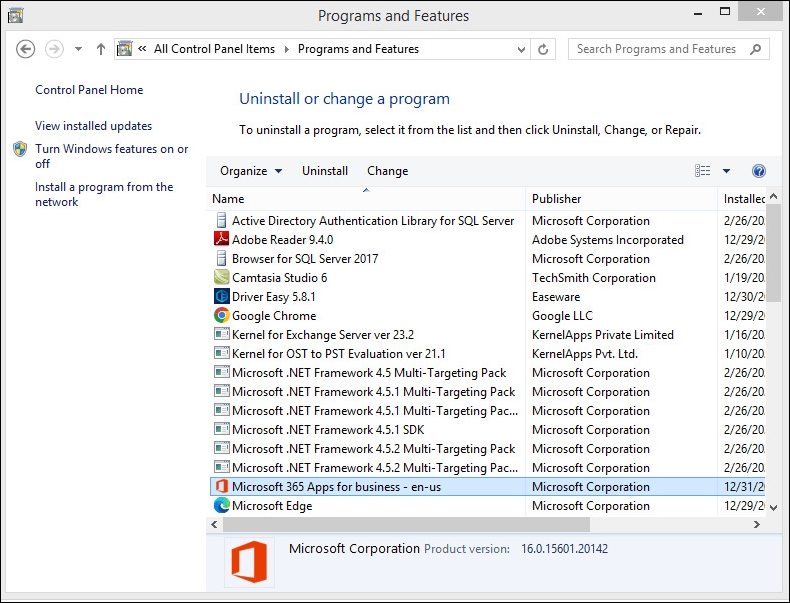
Task: Click the vertical scrollbar thumb
Action: tap(774, 253)
